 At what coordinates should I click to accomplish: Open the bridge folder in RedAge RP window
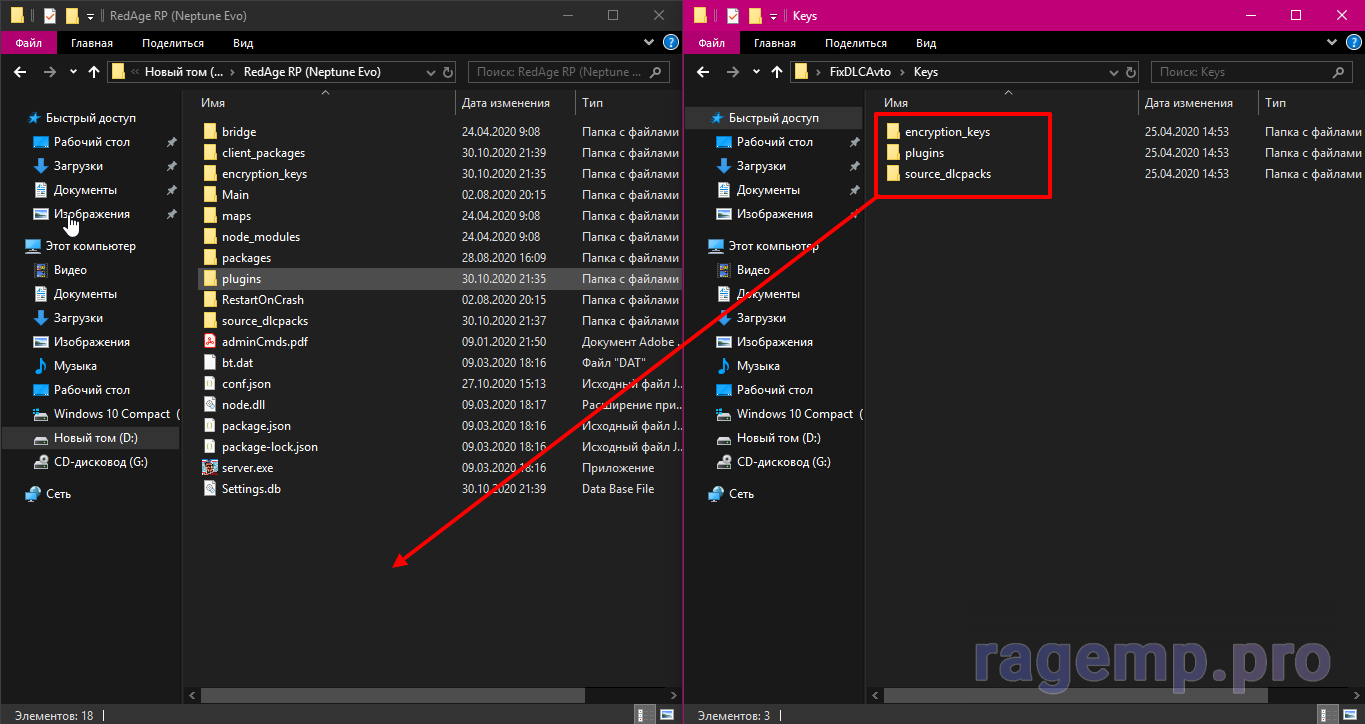239,132
